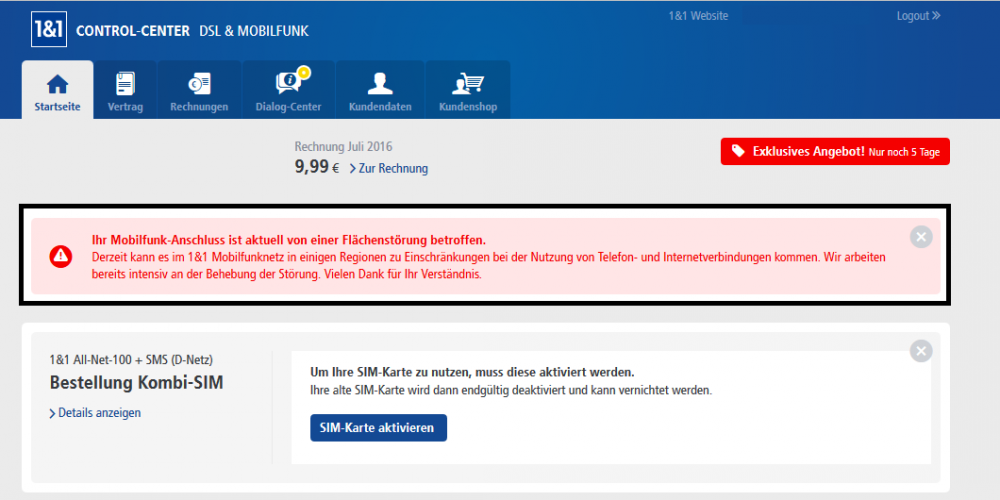
Task: Dismiss the Flächenstörung alert banner
Action: tap(921, 237)
